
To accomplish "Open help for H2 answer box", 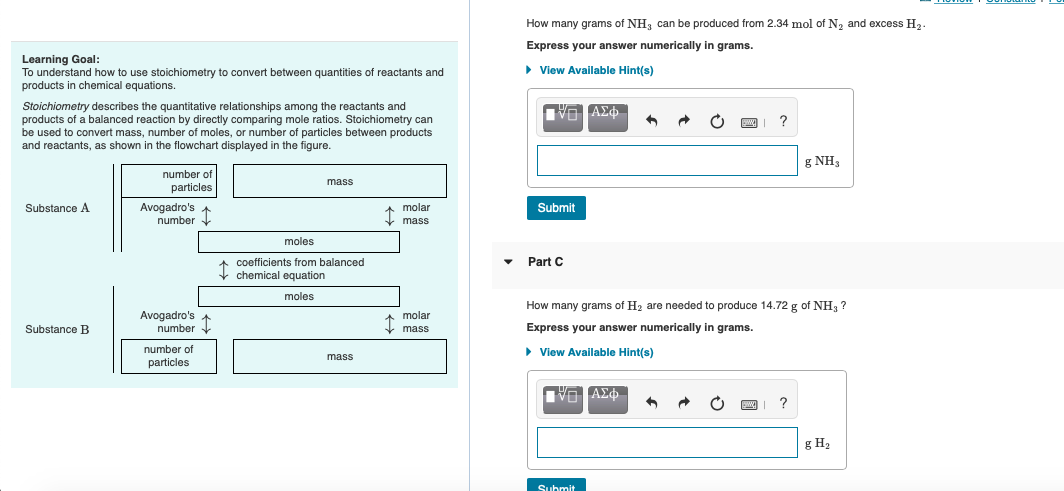I will (784, 404).
